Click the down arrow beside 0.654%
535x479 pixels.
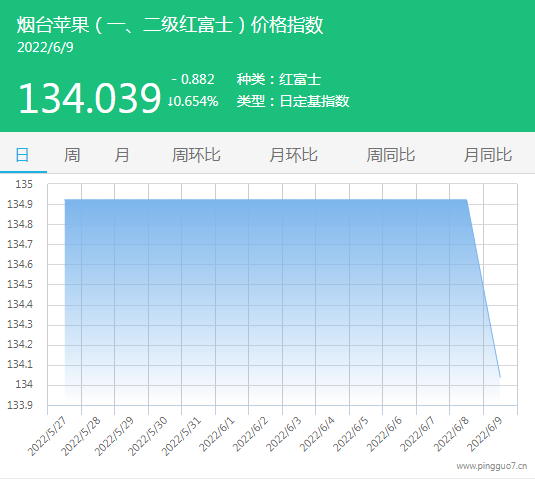point(170,101)
